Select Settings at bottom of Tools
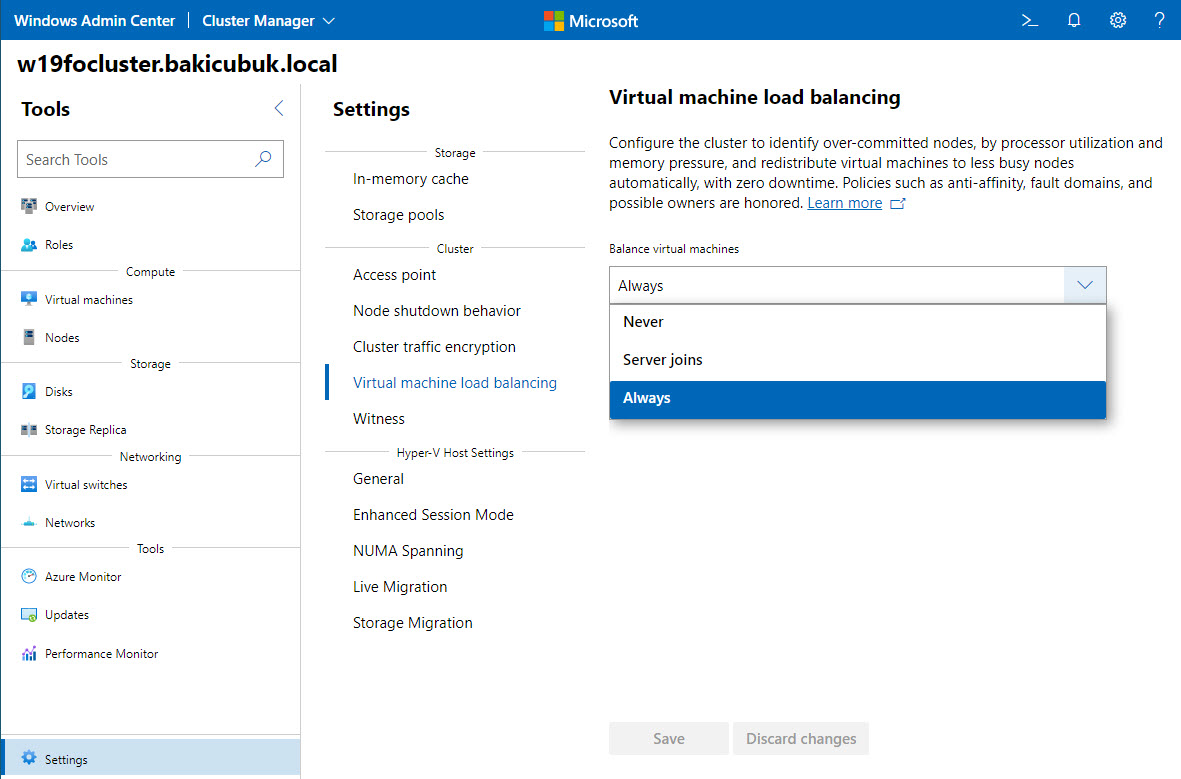Viewport: 1181px width, 779px height. click(x=151, y=758)
